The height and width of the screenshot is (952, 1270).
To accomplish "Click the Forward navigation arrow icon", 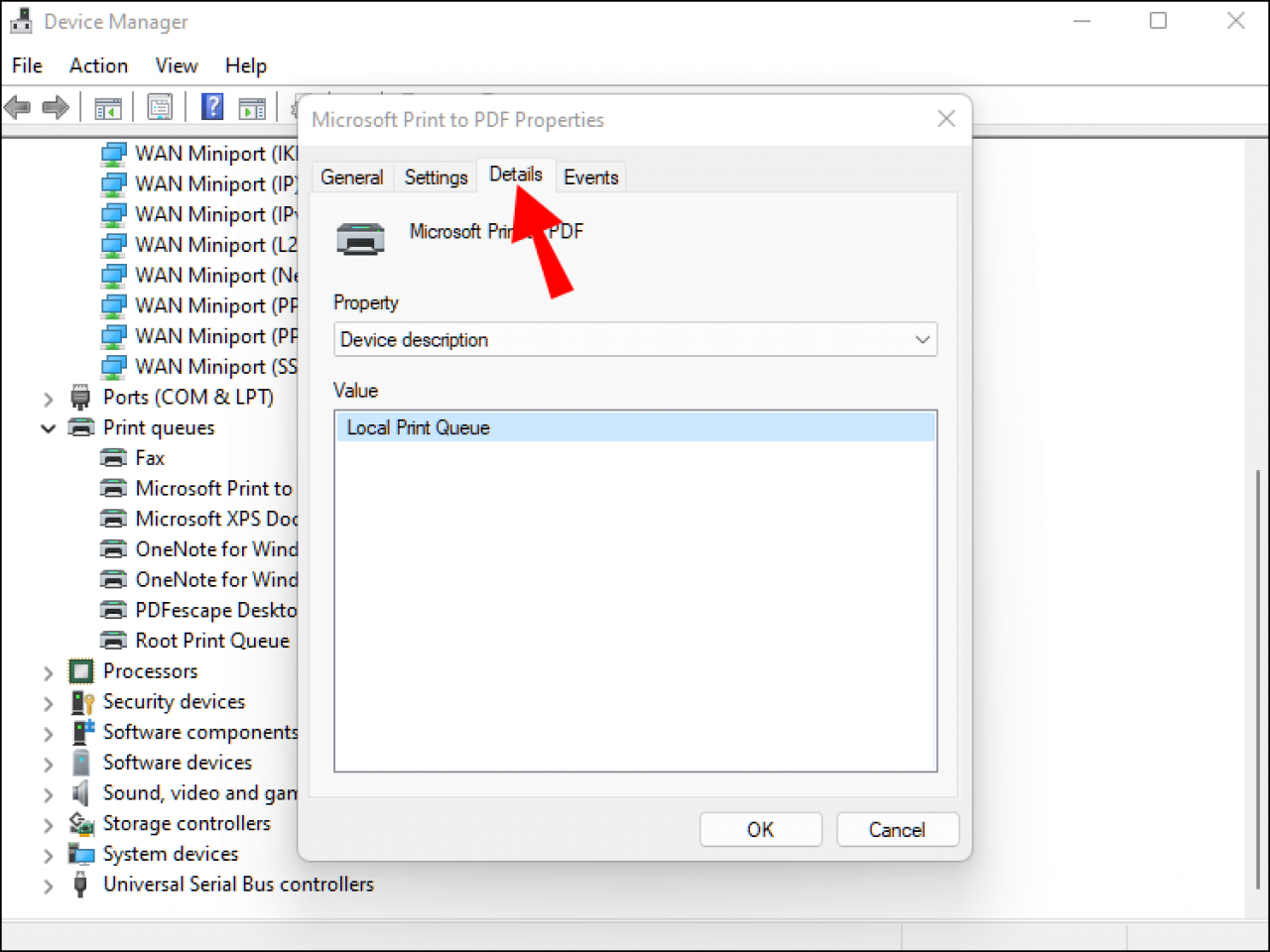I will tap(56, 106).
